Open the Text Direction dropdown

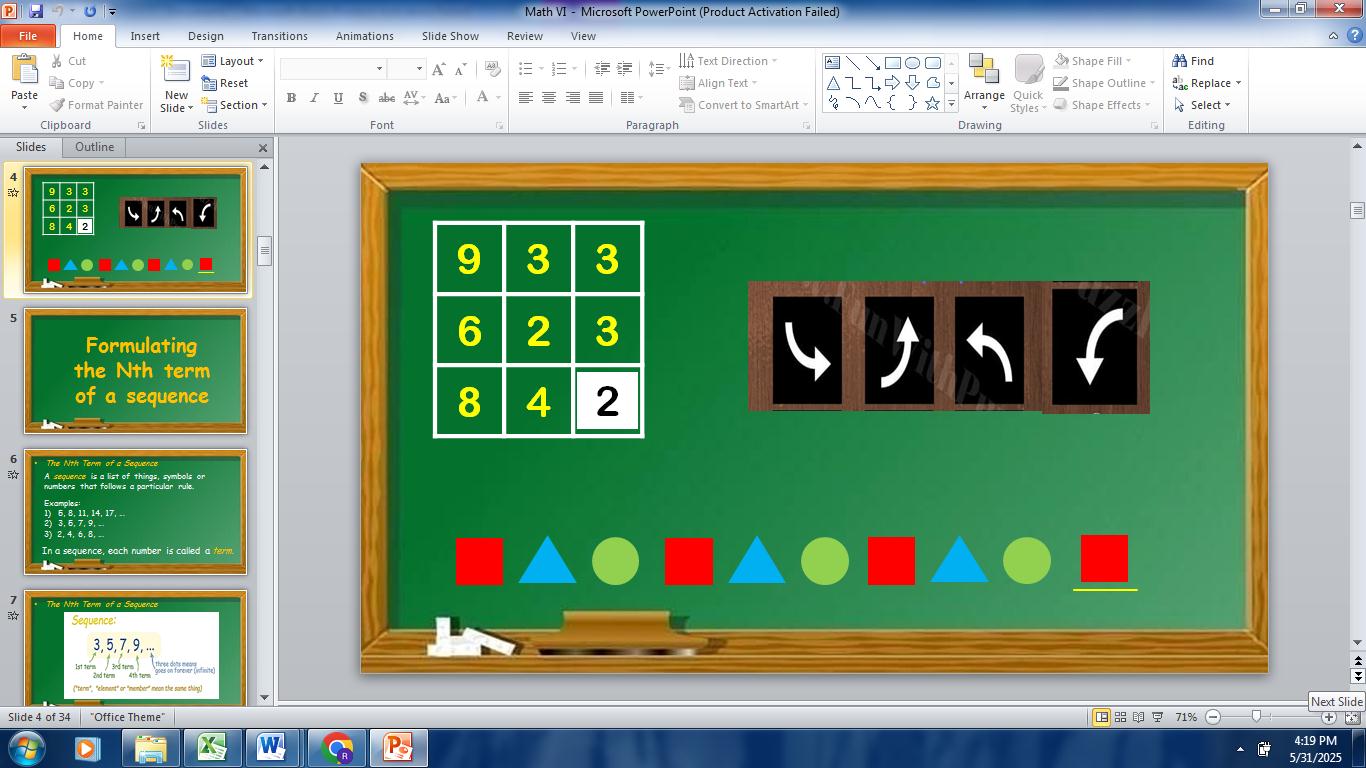tap(728, 61)
